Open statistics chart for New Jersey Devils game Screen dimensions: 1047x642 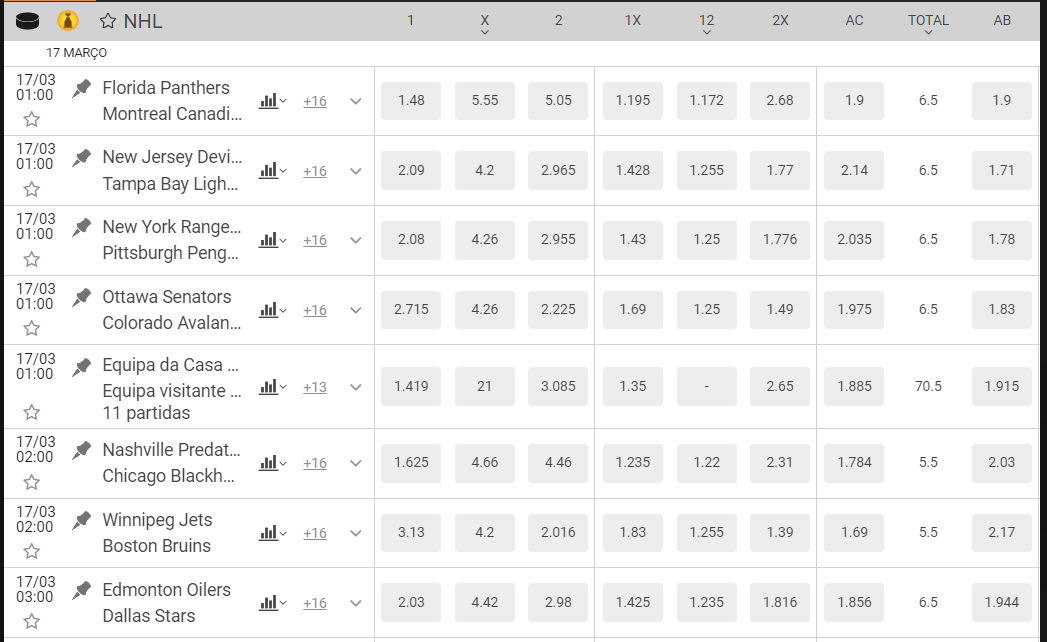(268, 171)
